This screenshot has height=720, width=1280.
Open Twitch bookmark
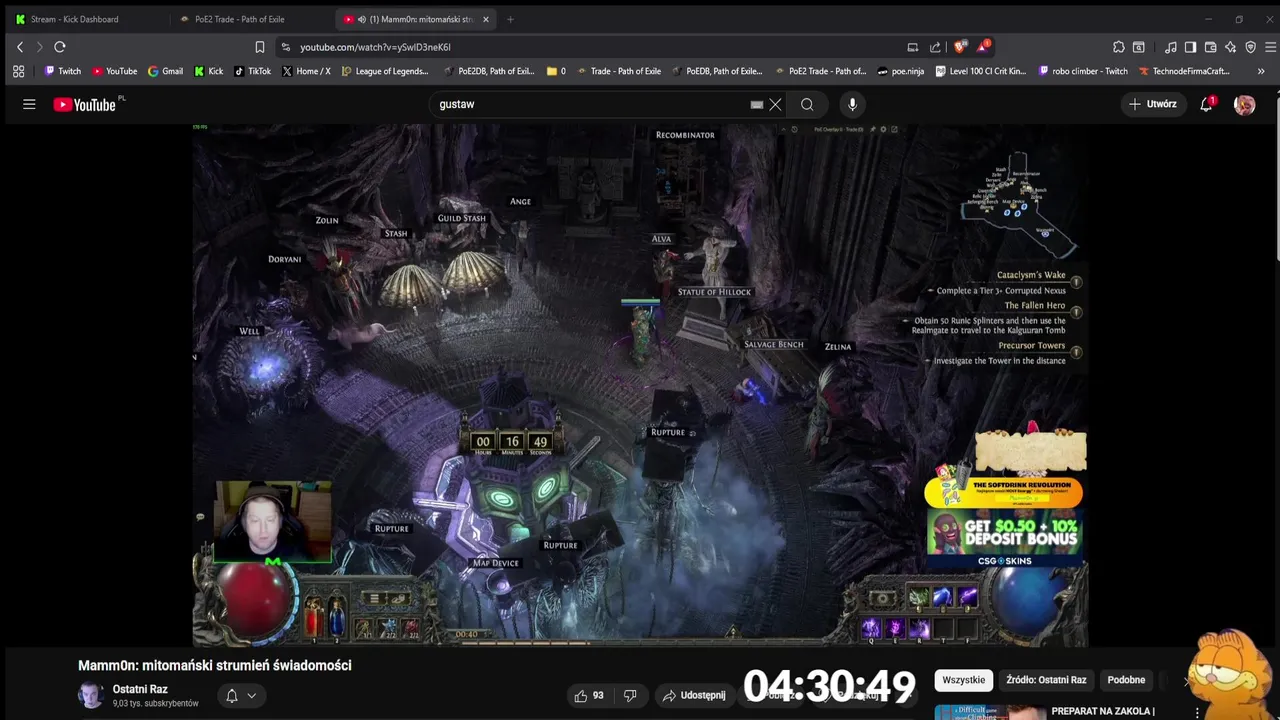(x=63, y=71)
